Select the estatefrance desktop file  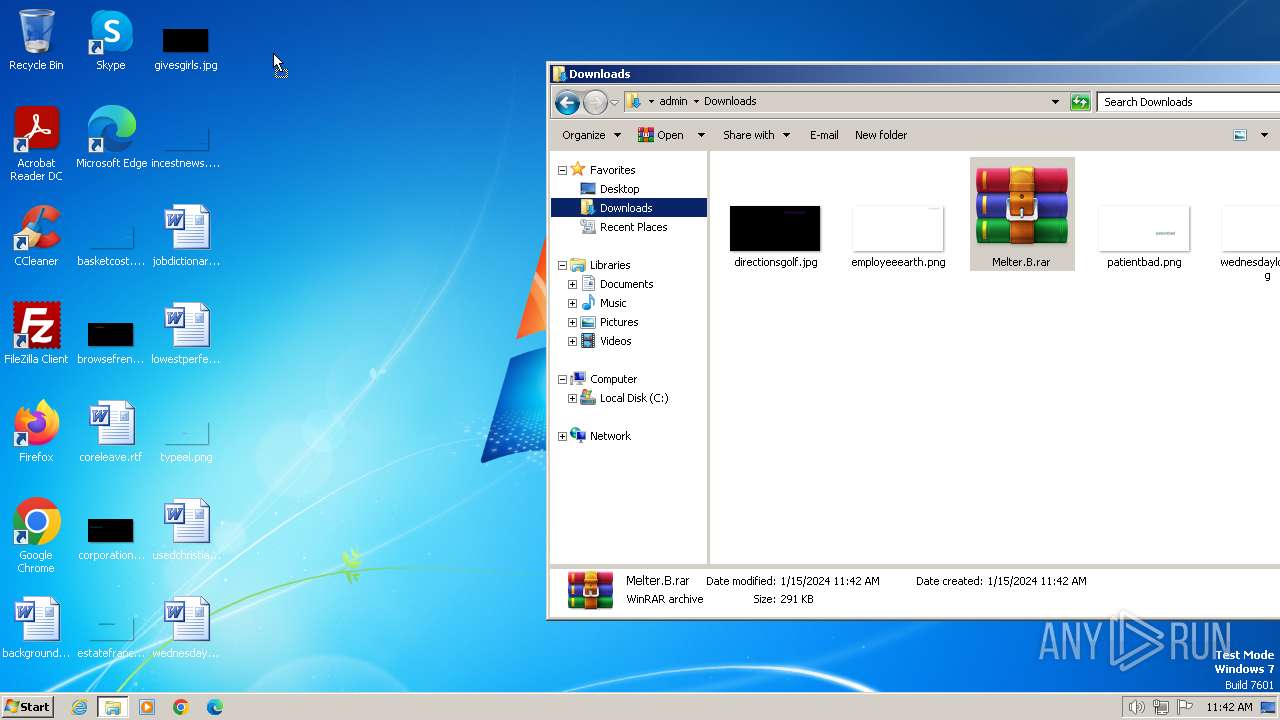(x=111, y=638)
